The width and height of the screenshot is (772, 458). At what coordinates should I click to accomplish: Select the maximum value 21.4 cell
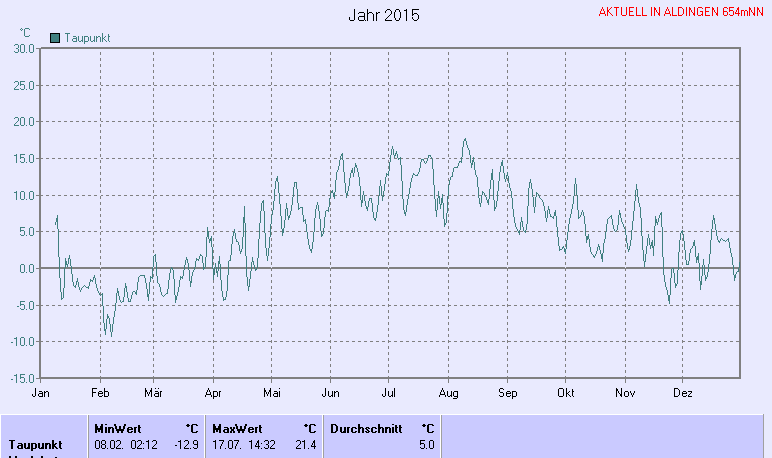tap(305, 444)
